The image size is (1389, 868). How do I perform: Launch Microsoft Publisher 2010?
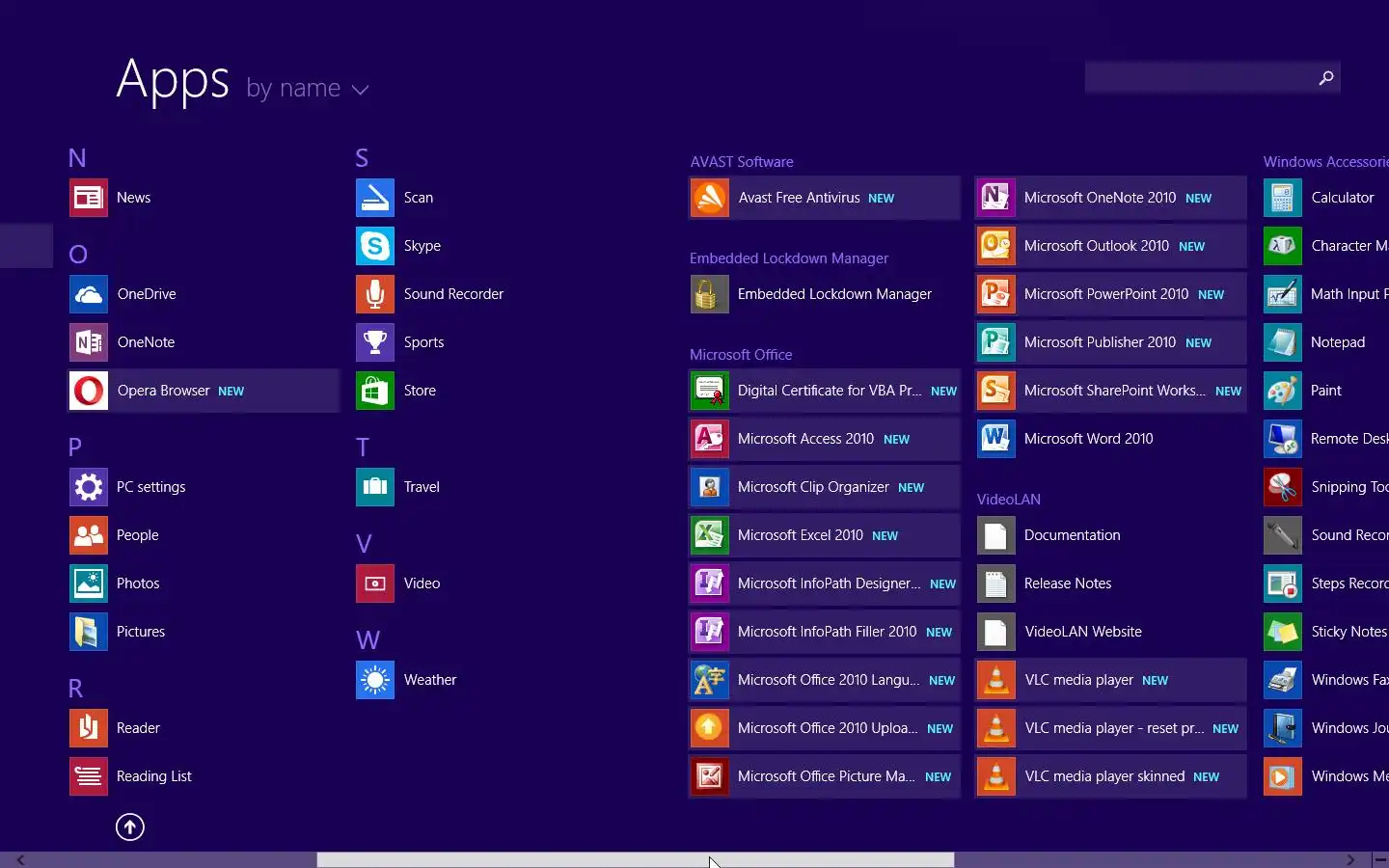pos(1111,342)
